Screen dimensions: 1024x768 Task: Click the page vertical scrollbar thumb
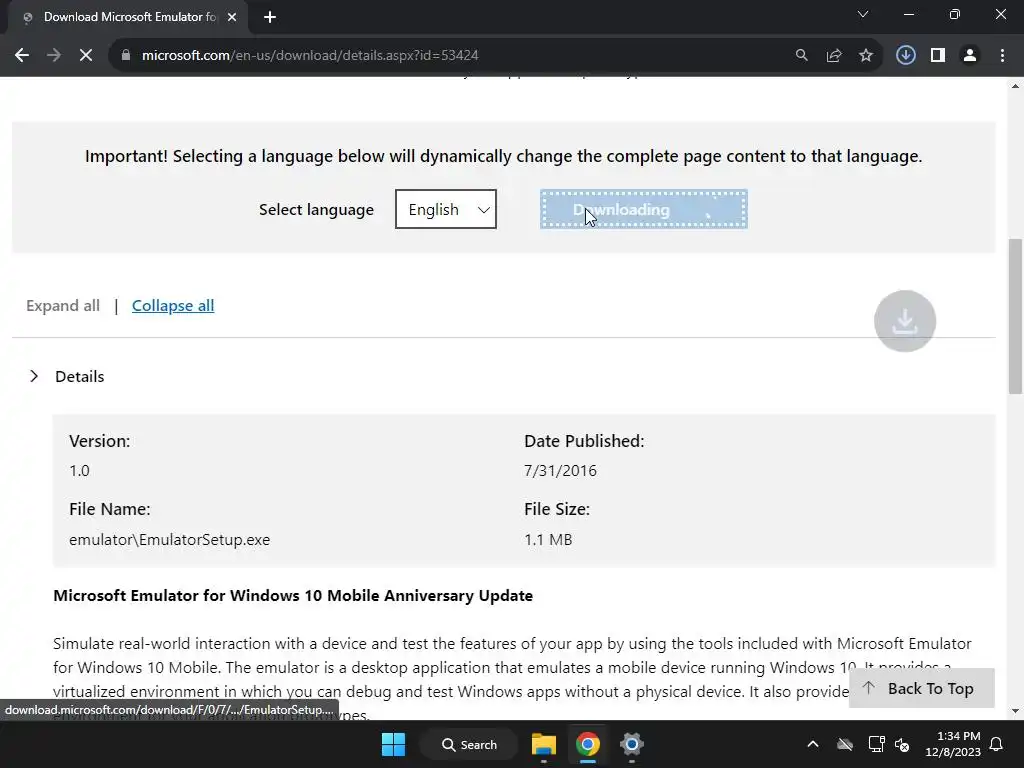click(x=1016, y=316)
